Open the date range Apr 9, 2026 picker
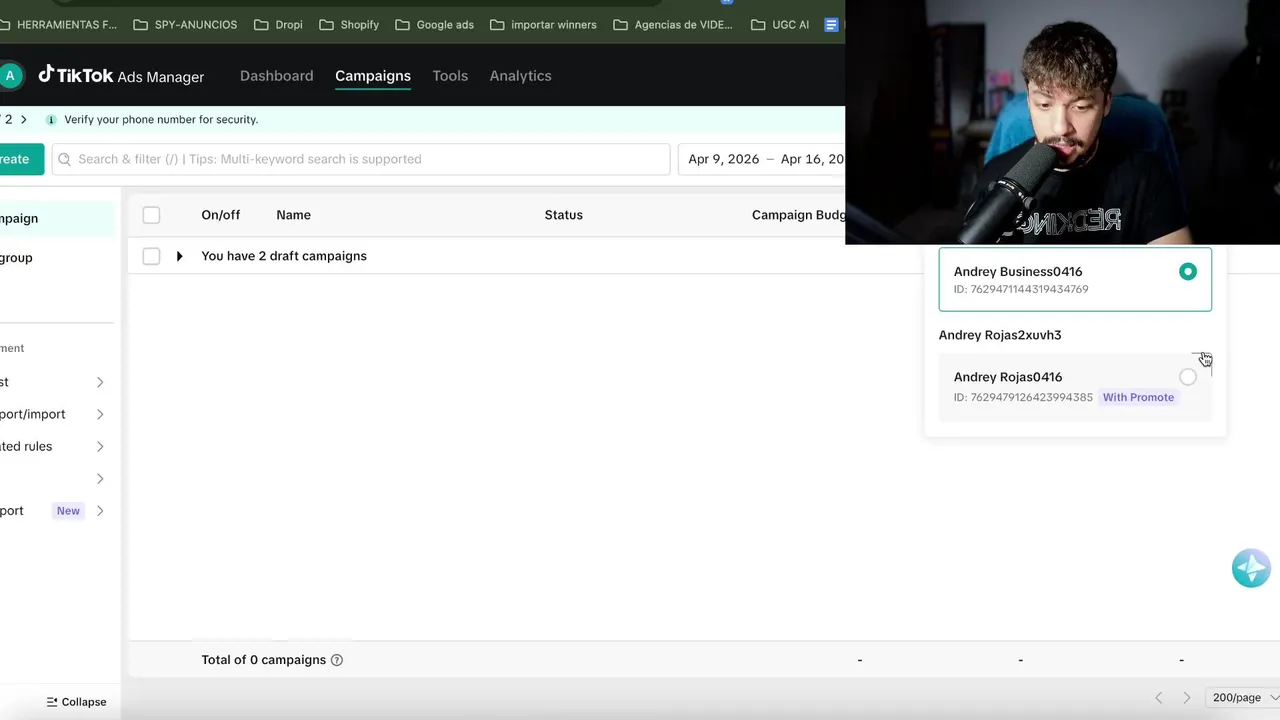The width and height of the screenshot is (1280, 720). click(x=762, y=159)
